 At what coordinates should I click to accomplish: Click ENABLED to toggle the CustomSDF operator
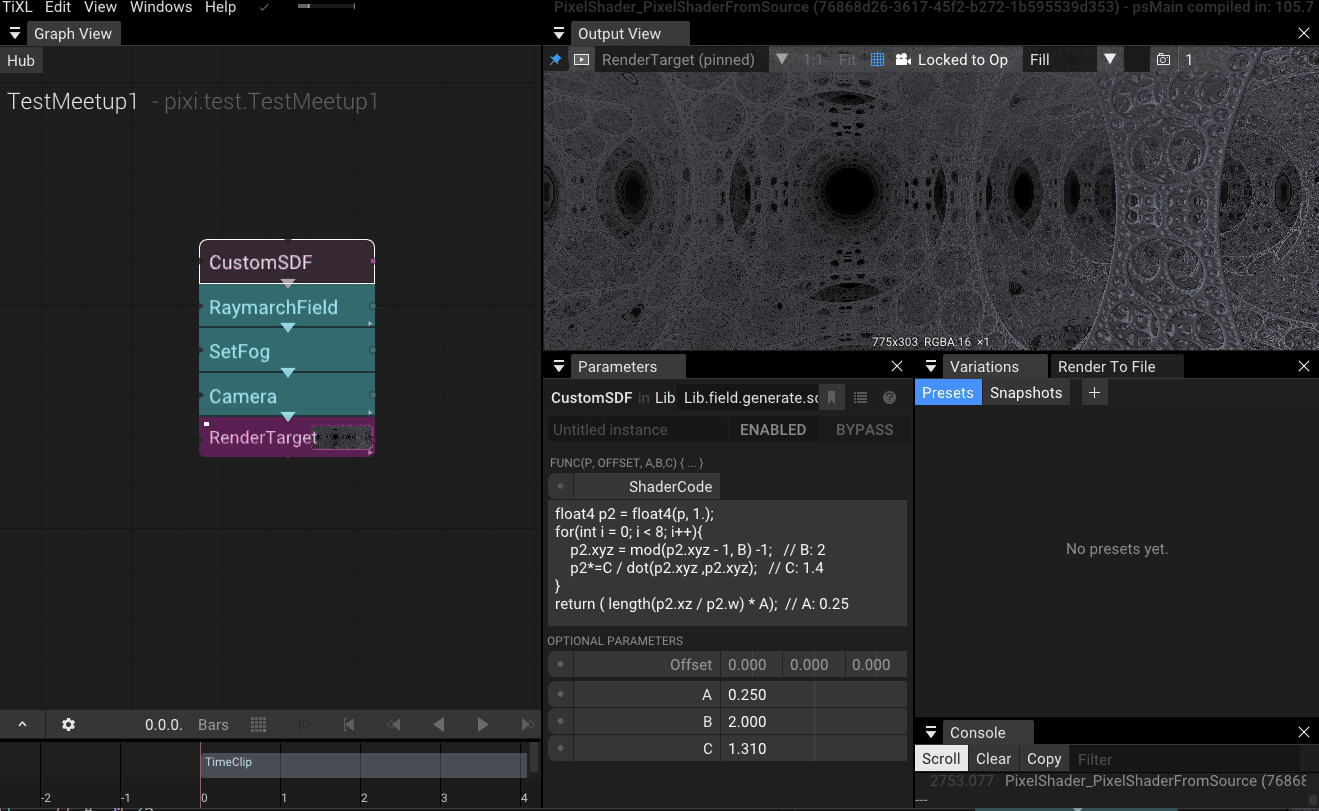(x=772, y=429)
